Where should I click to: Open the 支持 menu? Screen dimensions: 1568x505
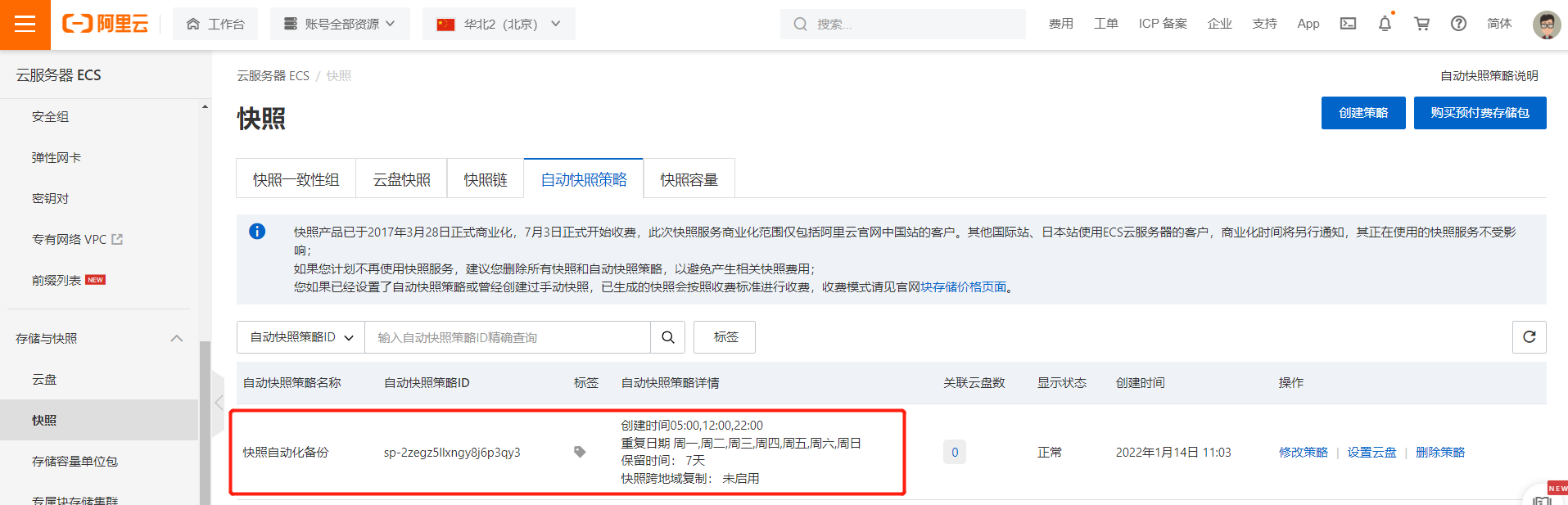point(1264,24)
